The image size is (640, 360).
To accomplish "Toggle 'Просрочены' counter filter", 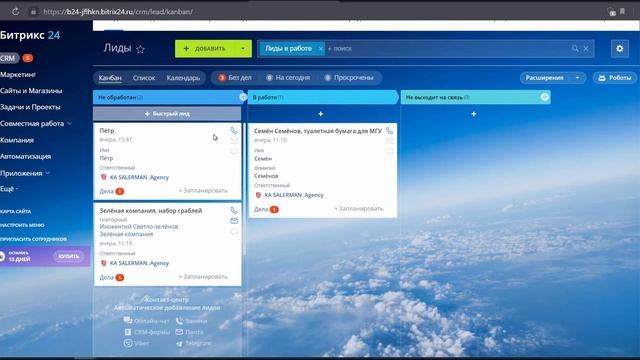I will pos(349,78).
